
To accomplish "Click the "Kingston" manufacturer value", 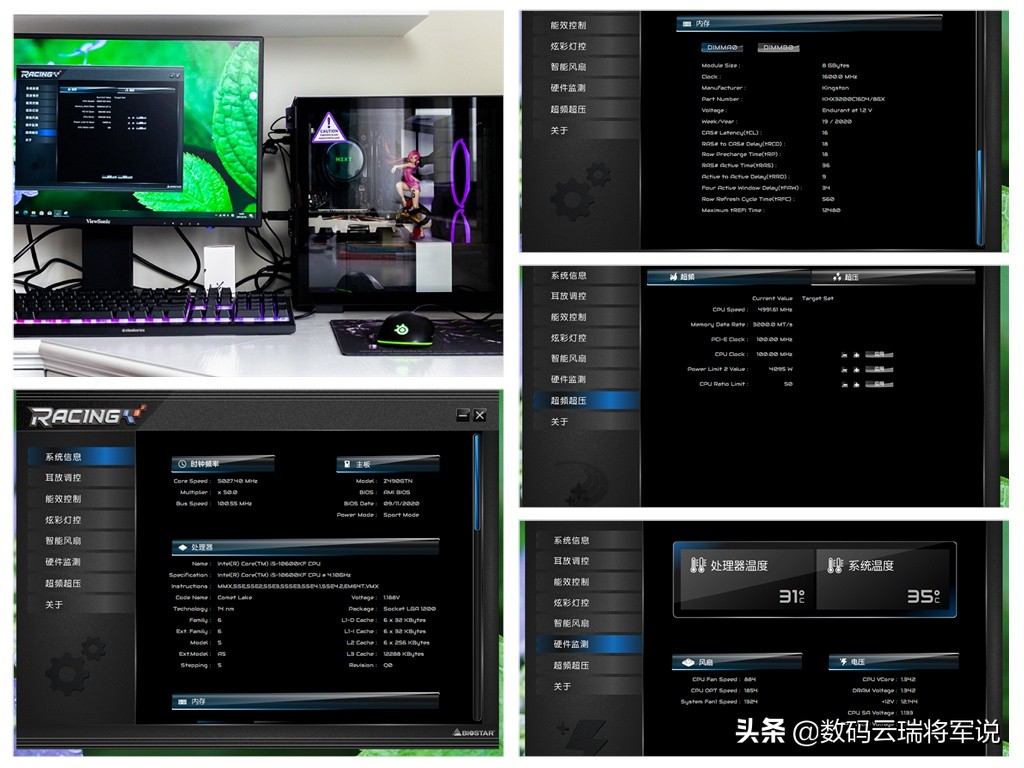I will click(835, 88).
